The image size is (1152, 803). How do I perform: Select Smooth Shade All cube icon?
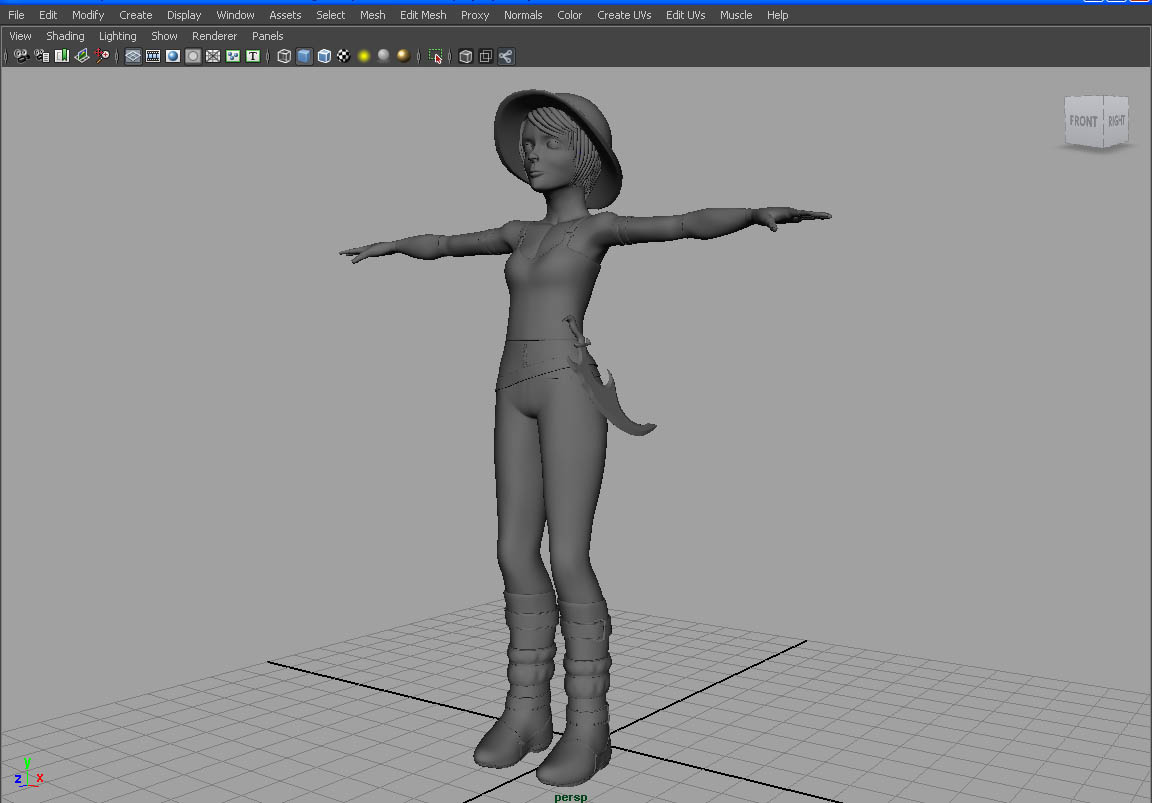point(304,57)
